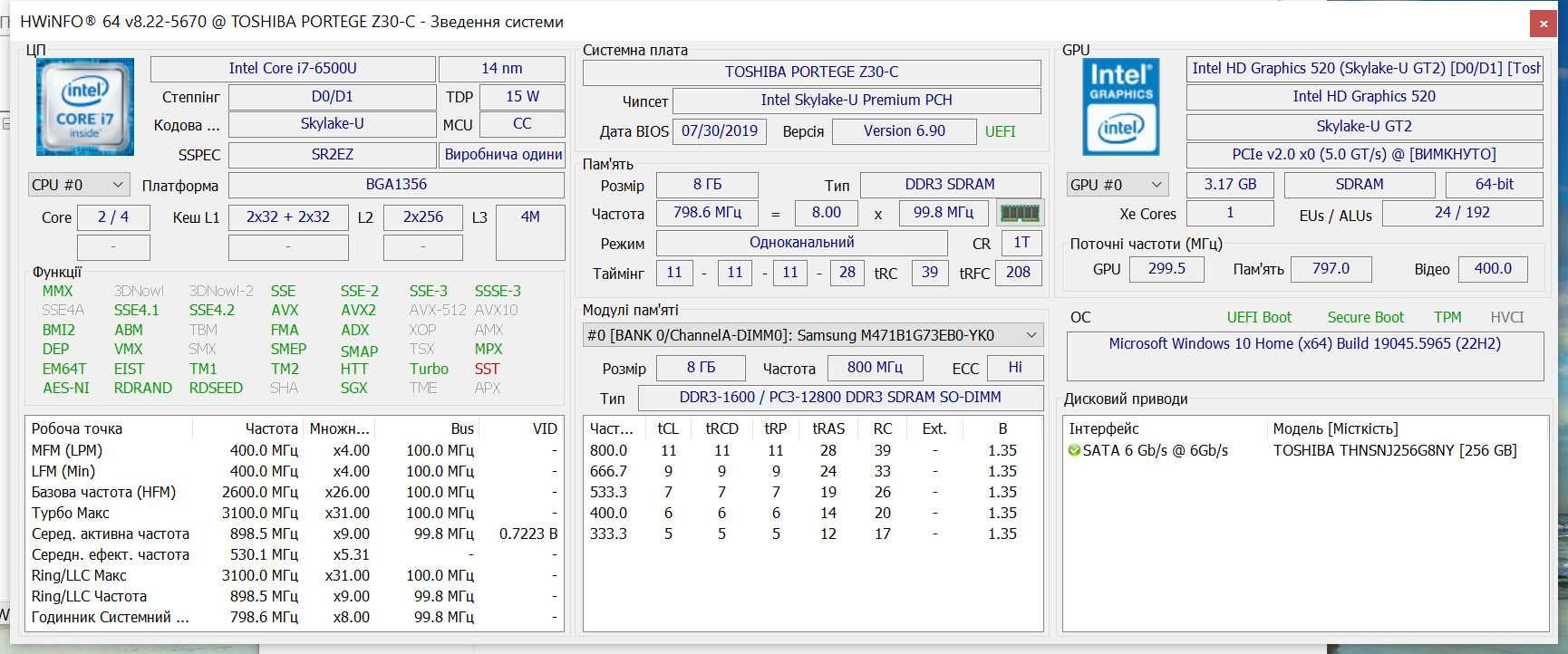Click the Intel HD Graphics 520 name field
1568x654 pixels.
point(1364,97)
